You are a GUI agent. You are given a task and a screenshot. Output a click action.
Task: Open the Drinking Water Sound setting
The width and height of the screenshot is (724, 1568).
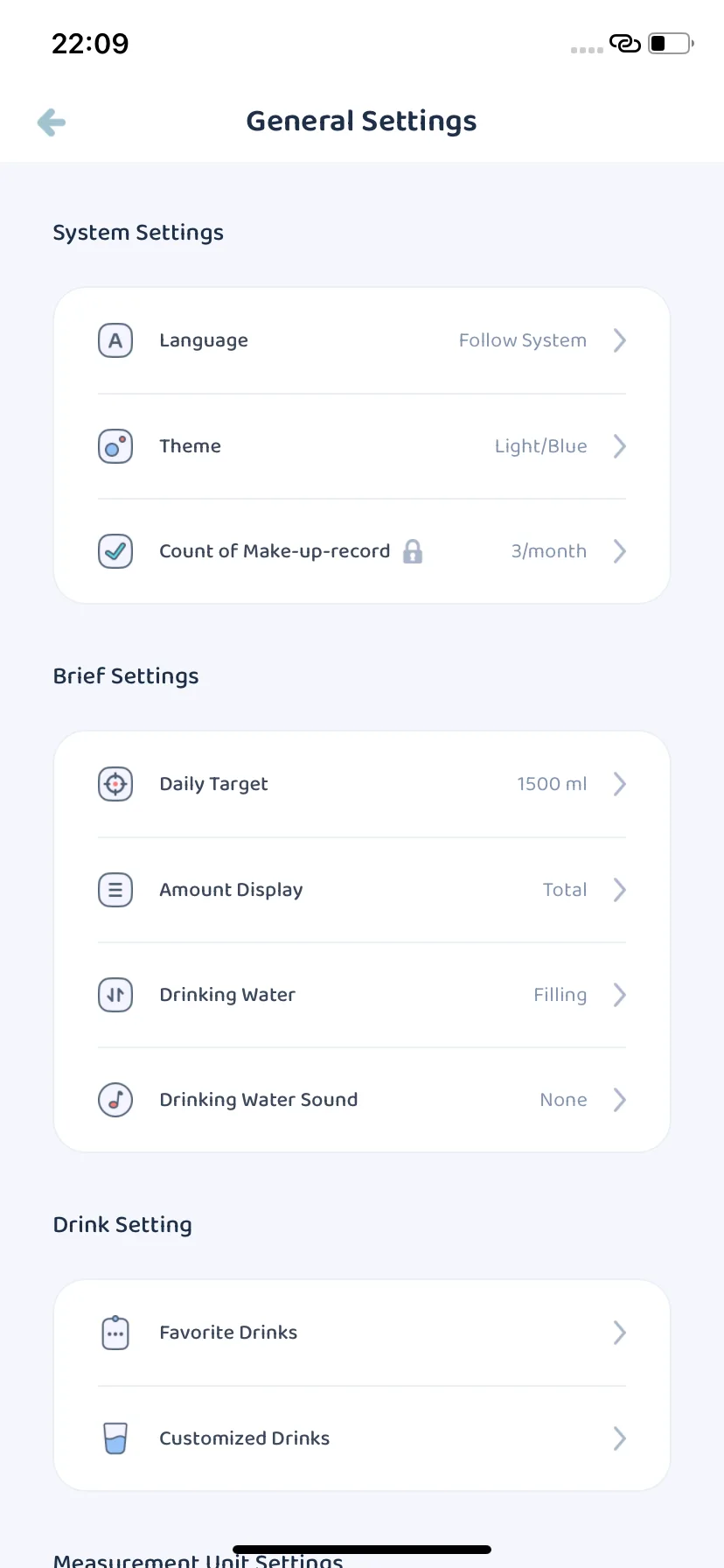coord(362,1100)
